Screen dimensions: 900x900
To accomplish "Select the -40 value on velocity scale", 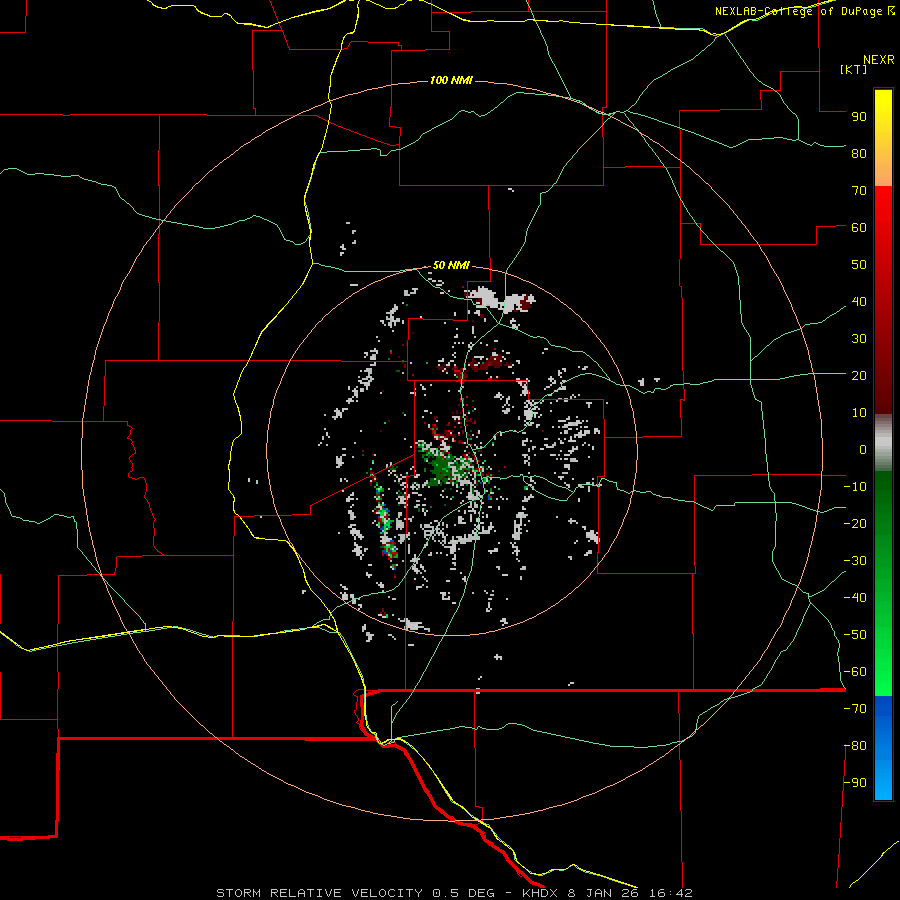I will pos(855,598).
